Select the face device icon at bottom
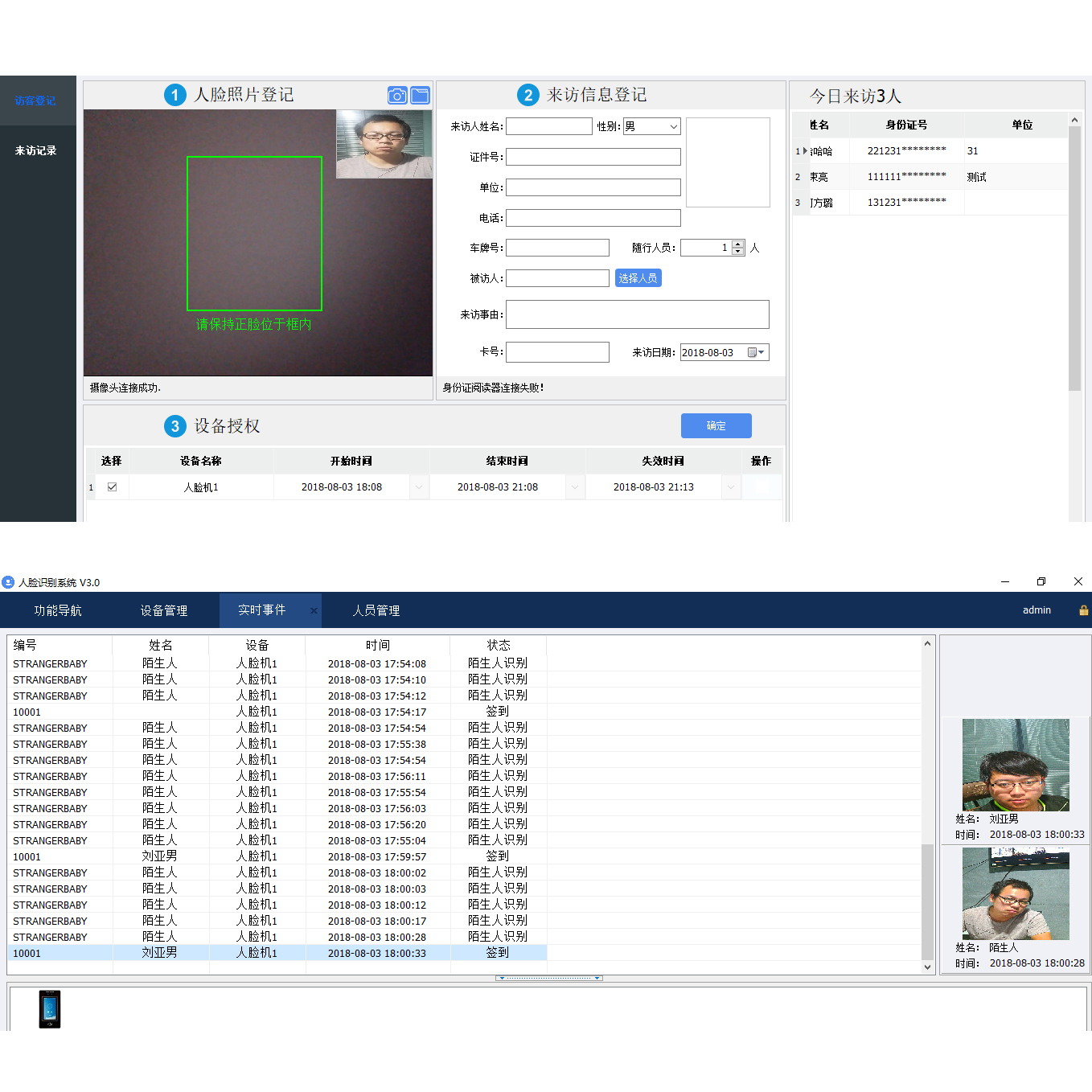 click(x=50, y=1008)
